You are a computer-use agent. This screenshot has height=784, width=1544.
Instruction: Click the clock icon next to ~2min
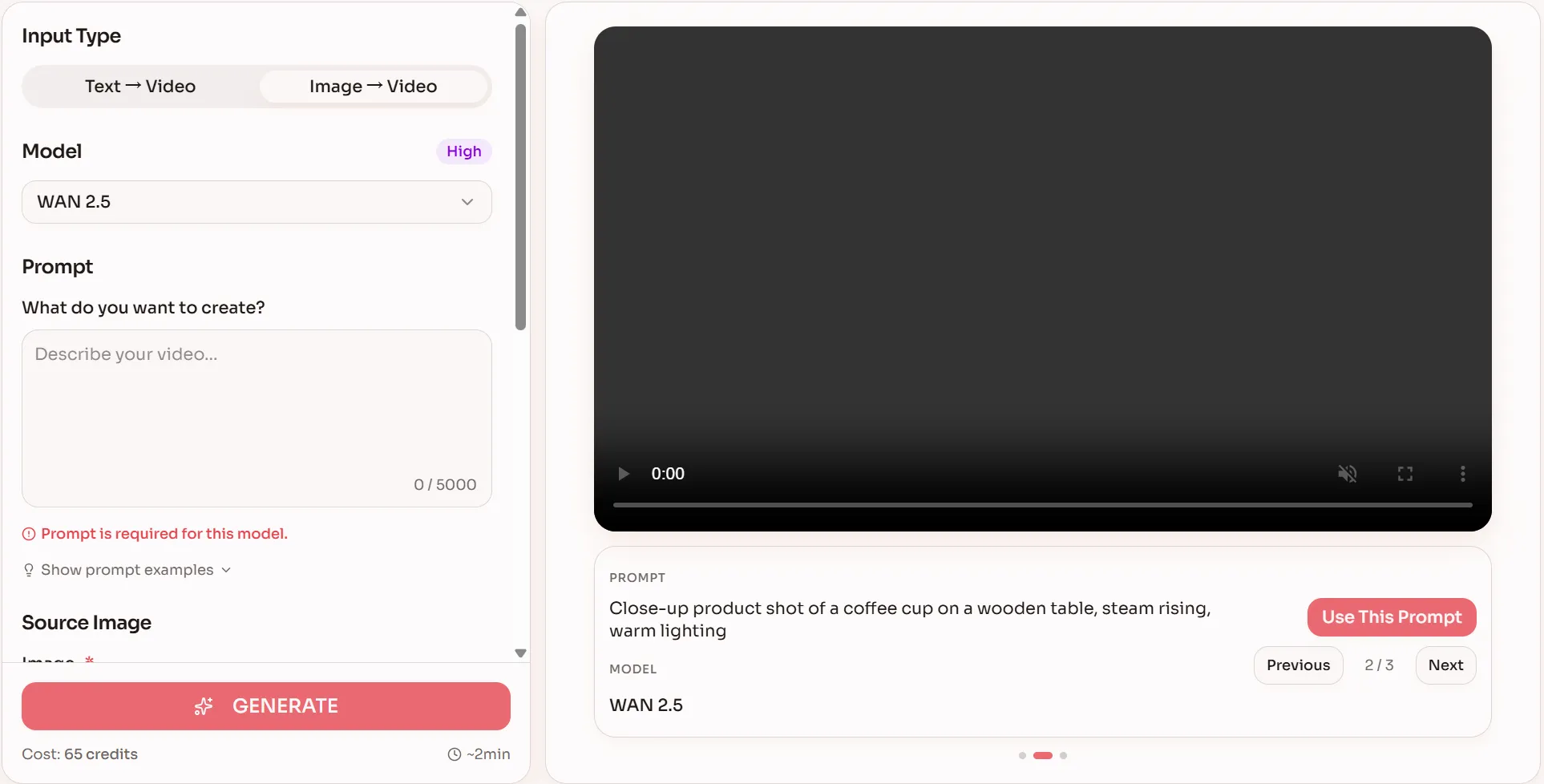tap(452, 754)
